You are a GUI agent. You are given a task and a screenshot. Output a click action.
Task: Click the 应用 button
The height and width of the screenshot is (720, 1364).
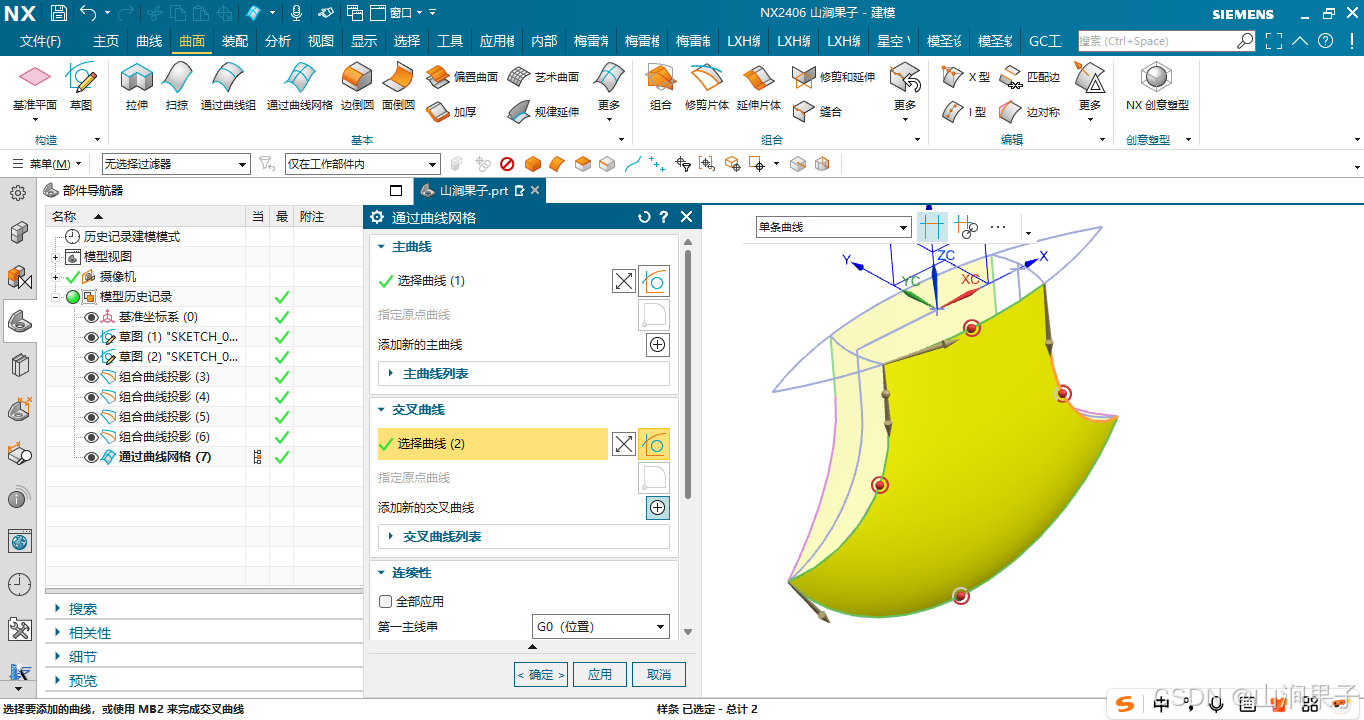click(600, 675)
